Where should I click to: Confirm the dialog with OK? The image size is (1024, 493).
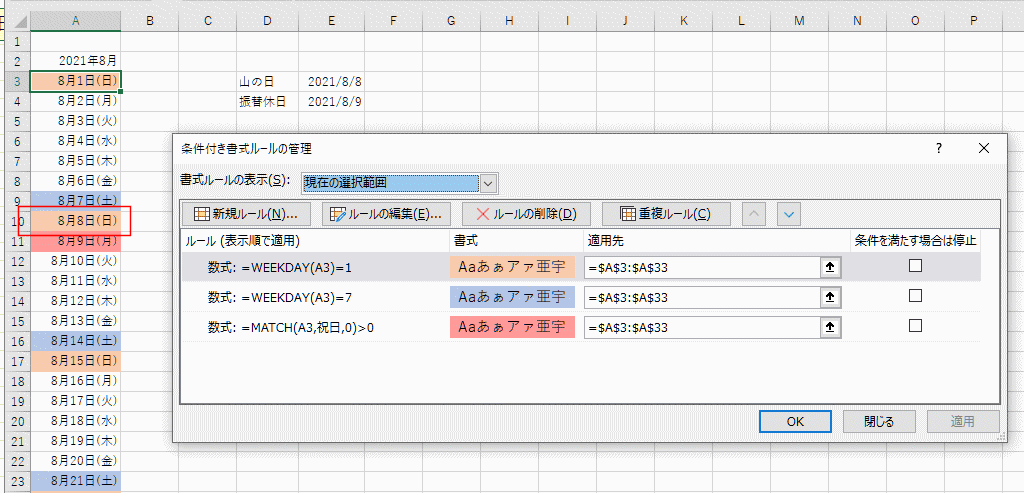coord(795,421)
